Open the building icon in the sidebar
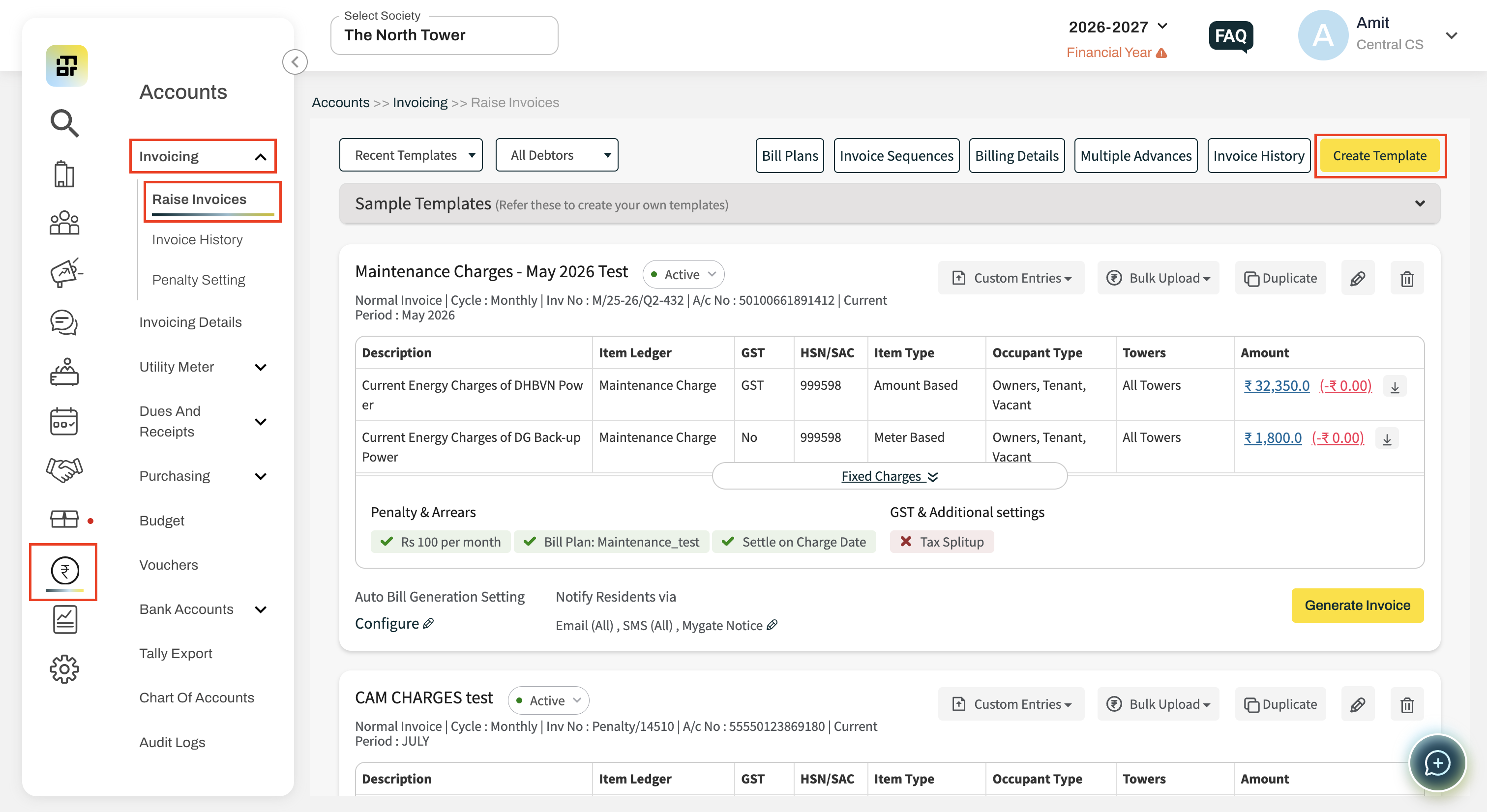The height and width of the screenshot is (812, 1487). click(x=64, y=174)
